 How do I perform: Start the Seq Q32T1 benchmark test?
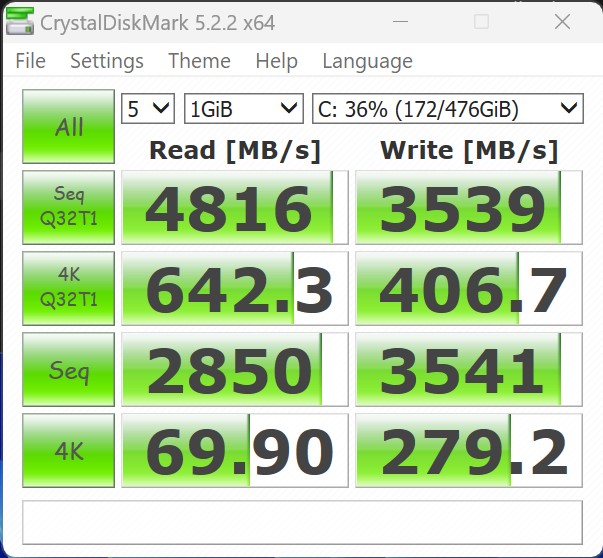pos(69,208)
